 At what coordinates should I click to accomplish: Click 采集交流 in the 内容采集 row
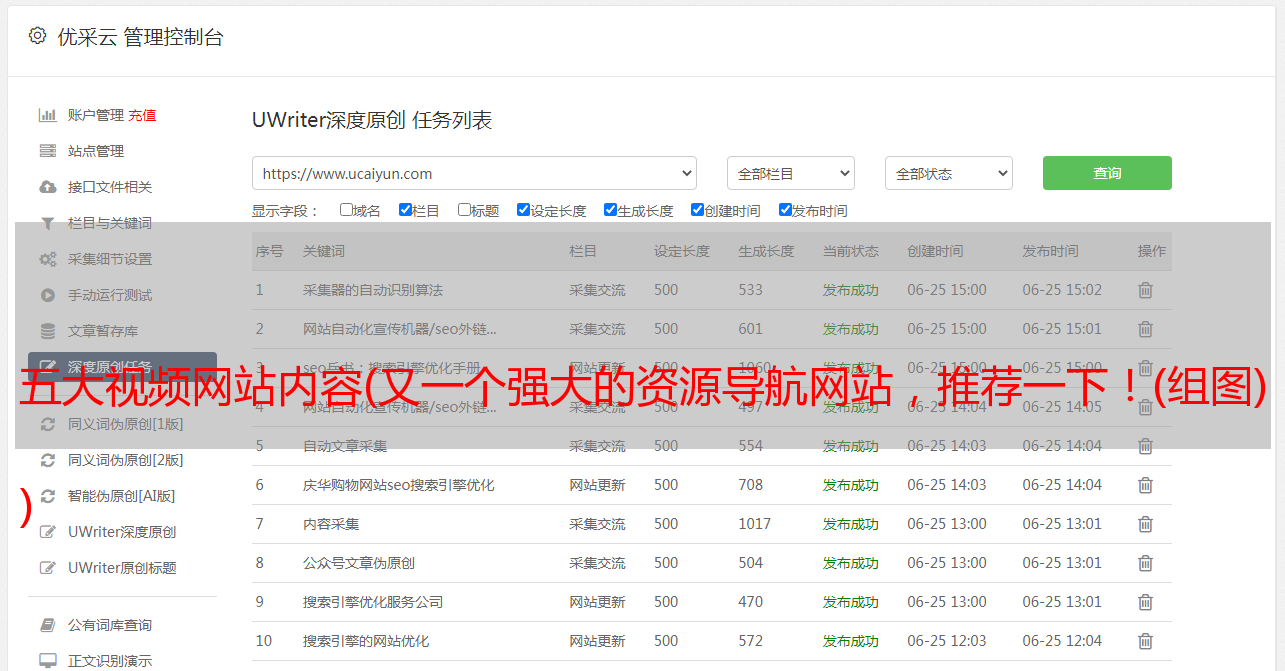(598, 524)
